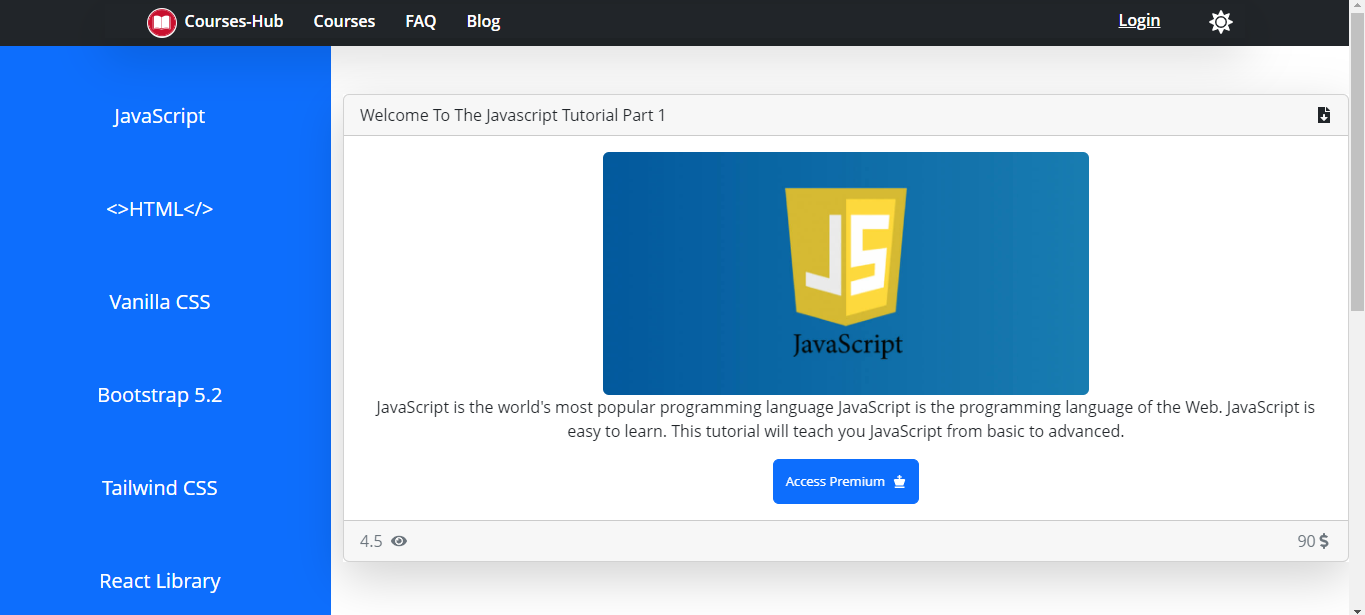Go to the FAQ page

pyautogui.click(x=420, y=21)
